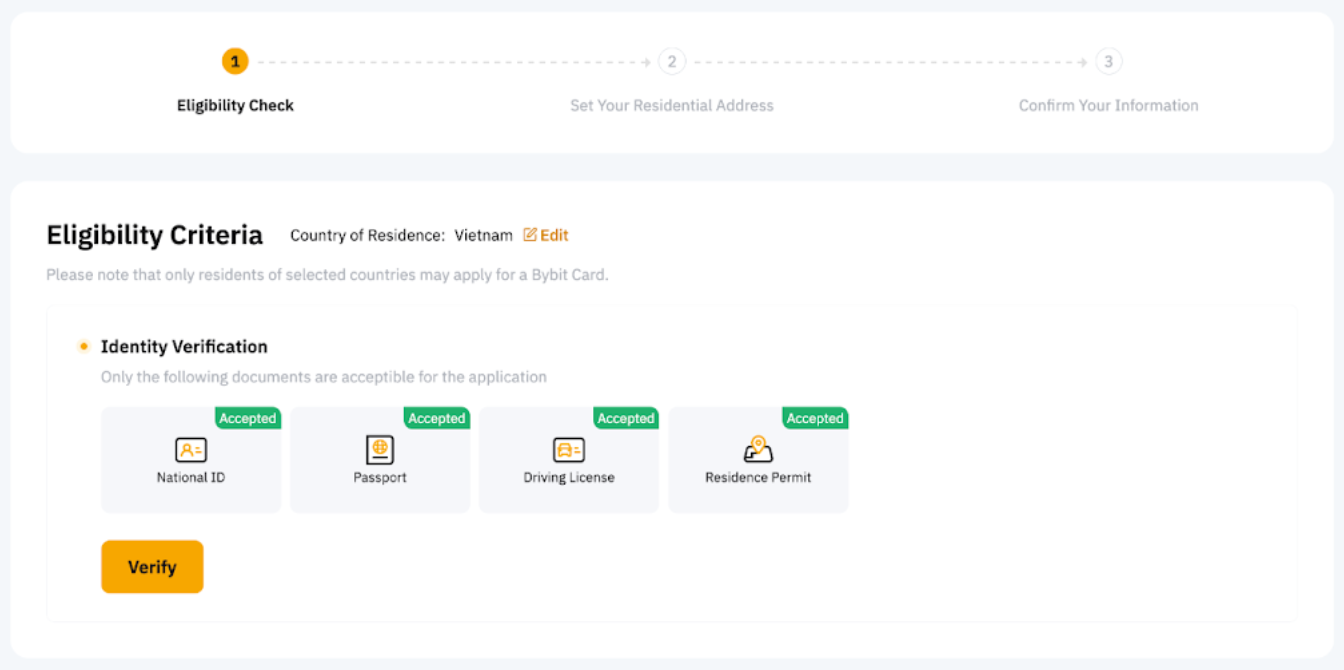Click the Driving License icon
This screenshot has height=670, width=1344.
pyautogui.click(x=569, y=450)
